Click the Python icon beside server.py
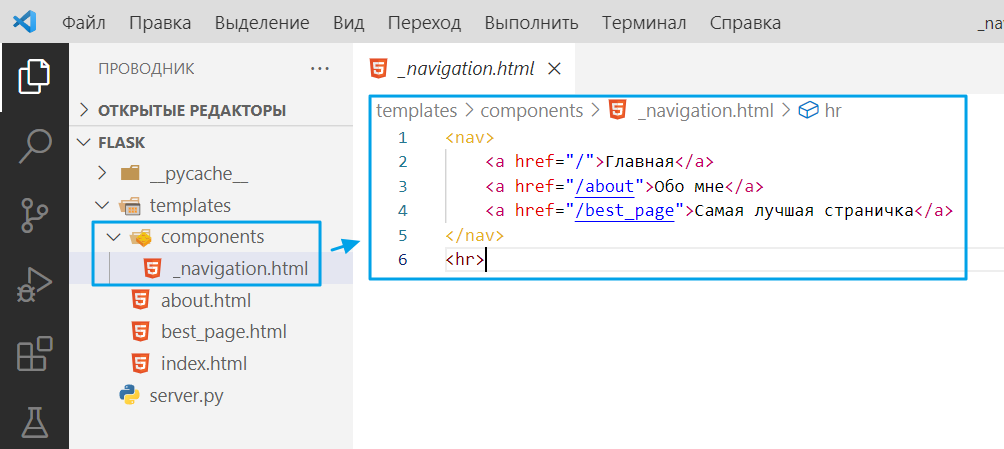This screenshot has width=1004, height=449. (129, 395)
